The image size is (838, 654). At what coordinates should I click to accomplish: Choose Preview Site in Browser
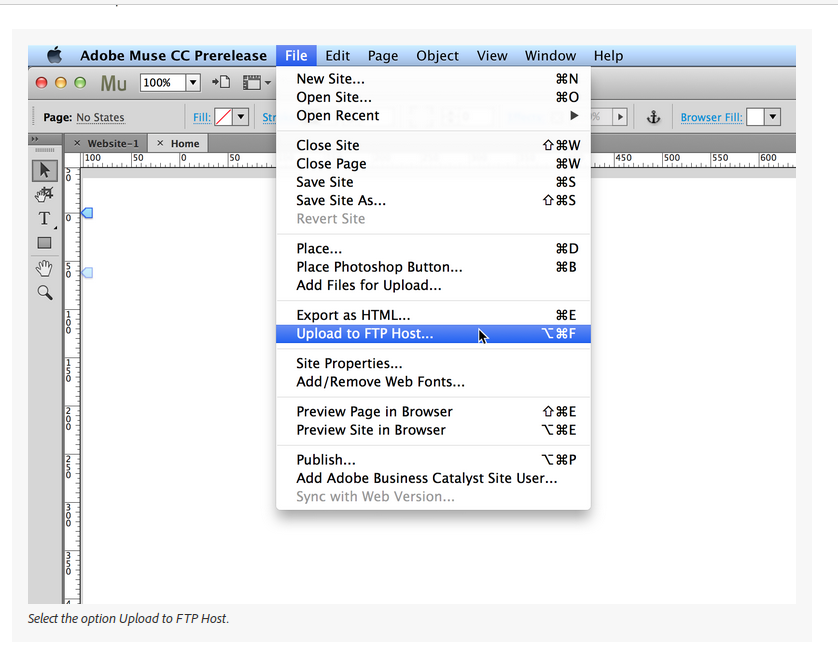433,430
